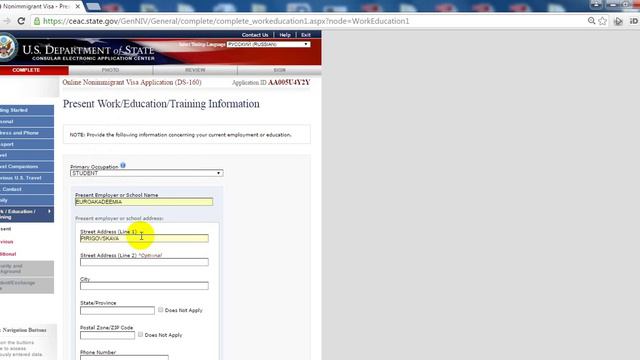Click the play-shaped extension icon
This screenshot has width=640, height=360.
pos(618,21)
